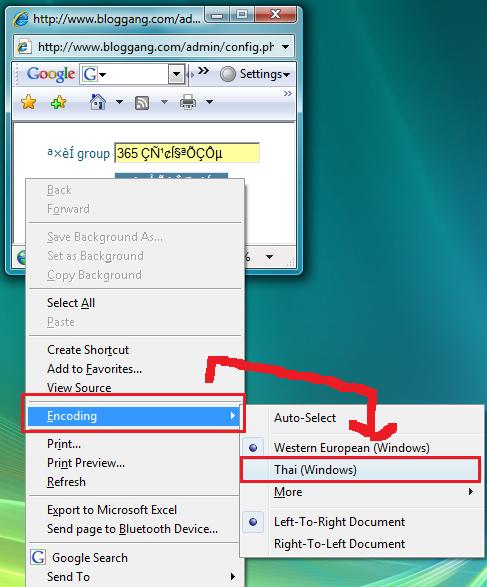Click the Favorites Center star icon
The width and height of the screenshot is (487, 587).
point(28,102)
